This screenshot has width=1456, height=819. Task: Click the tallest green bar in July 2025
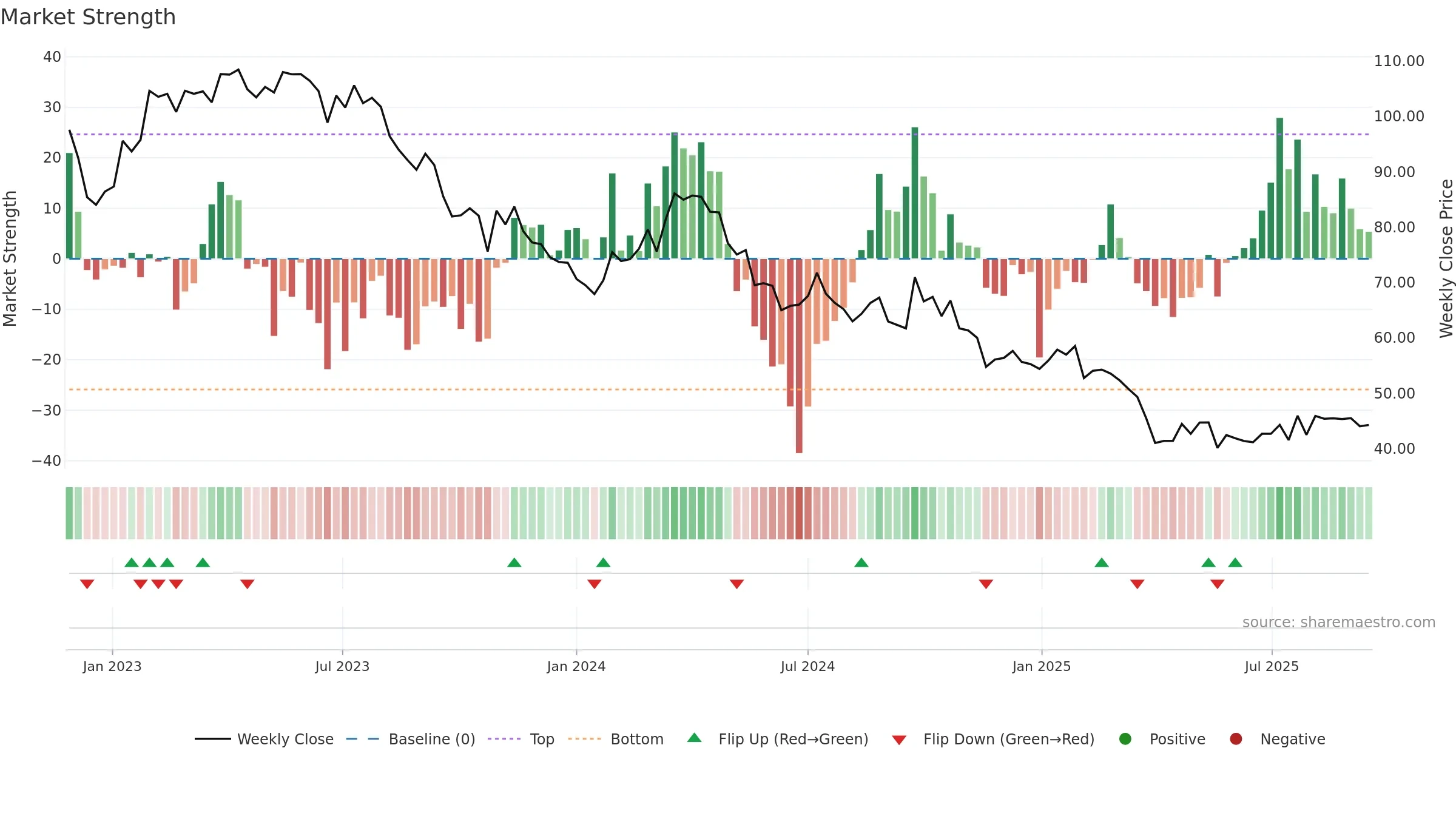(1279, 188)
